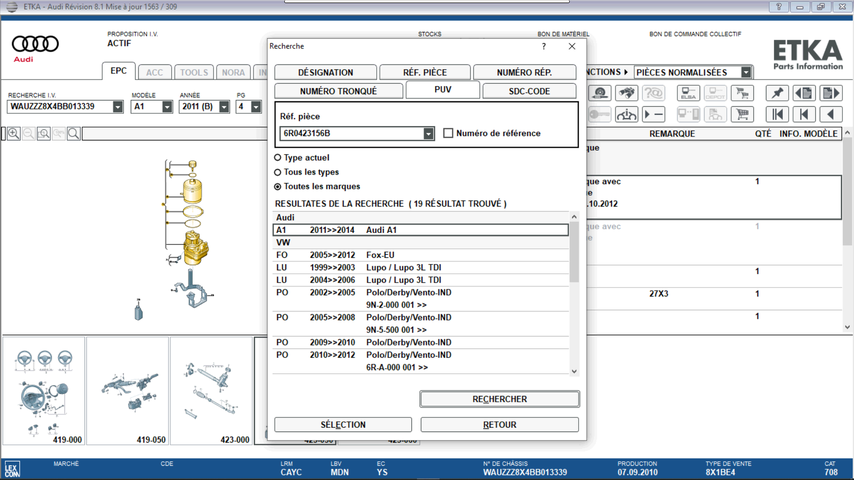Click the greyed computer-to-device transfer icon
The image size is (854, 480).
pos(688,114)
